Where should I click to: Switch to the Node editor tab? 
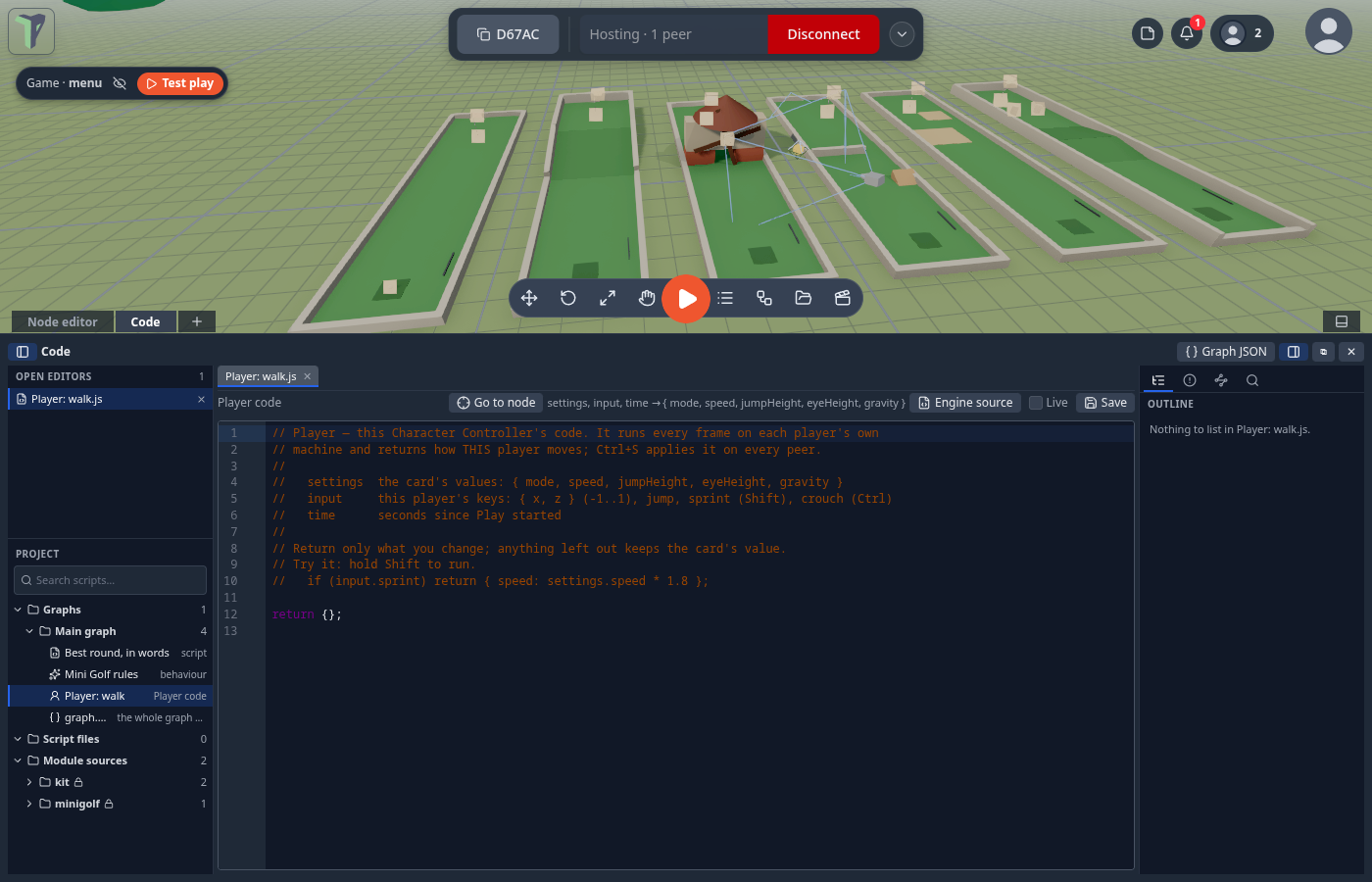click(63, 321)
